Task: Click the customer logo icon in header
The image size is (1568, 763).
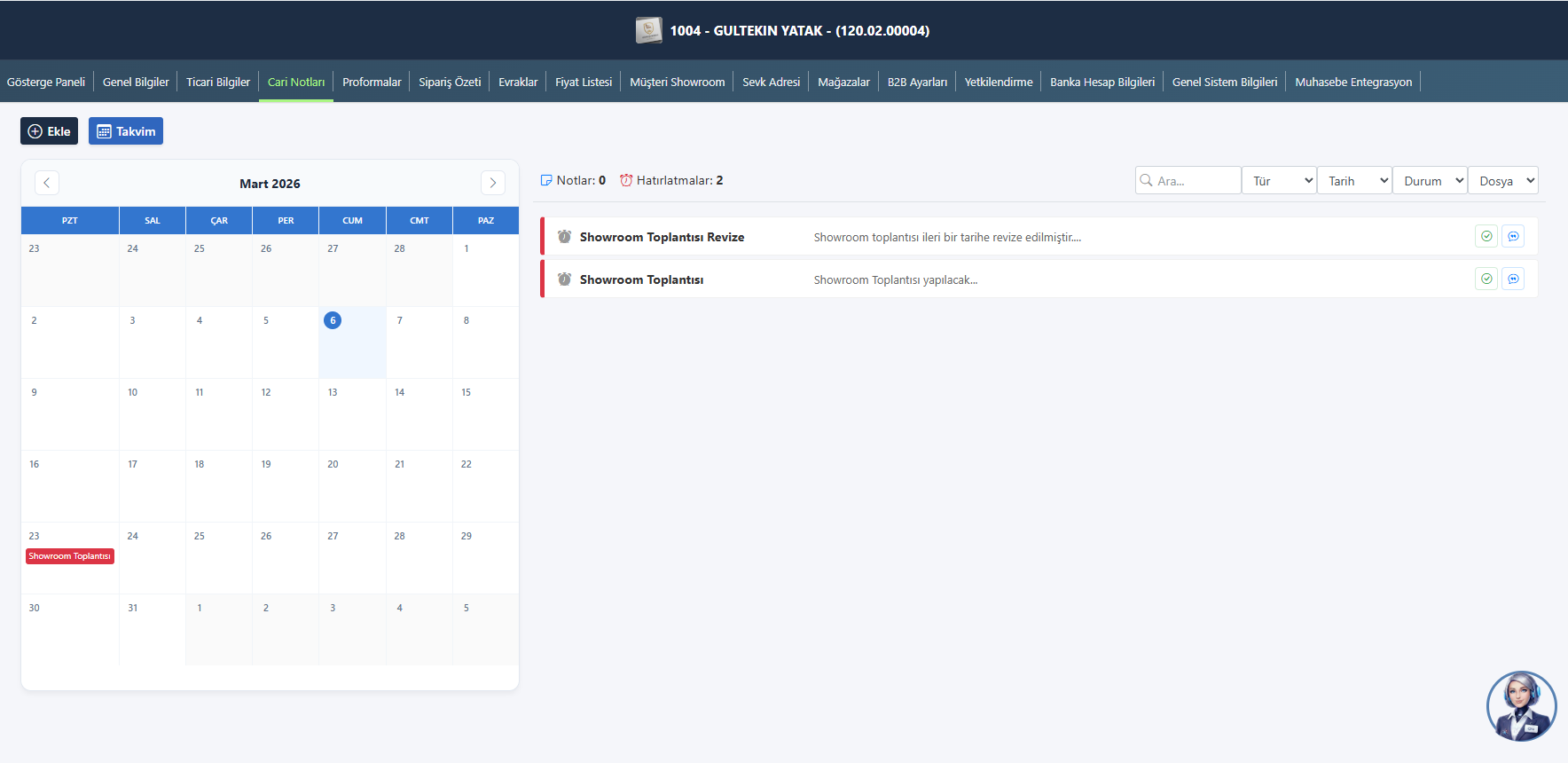Action: pyautogui.click(x=649, y=30)
